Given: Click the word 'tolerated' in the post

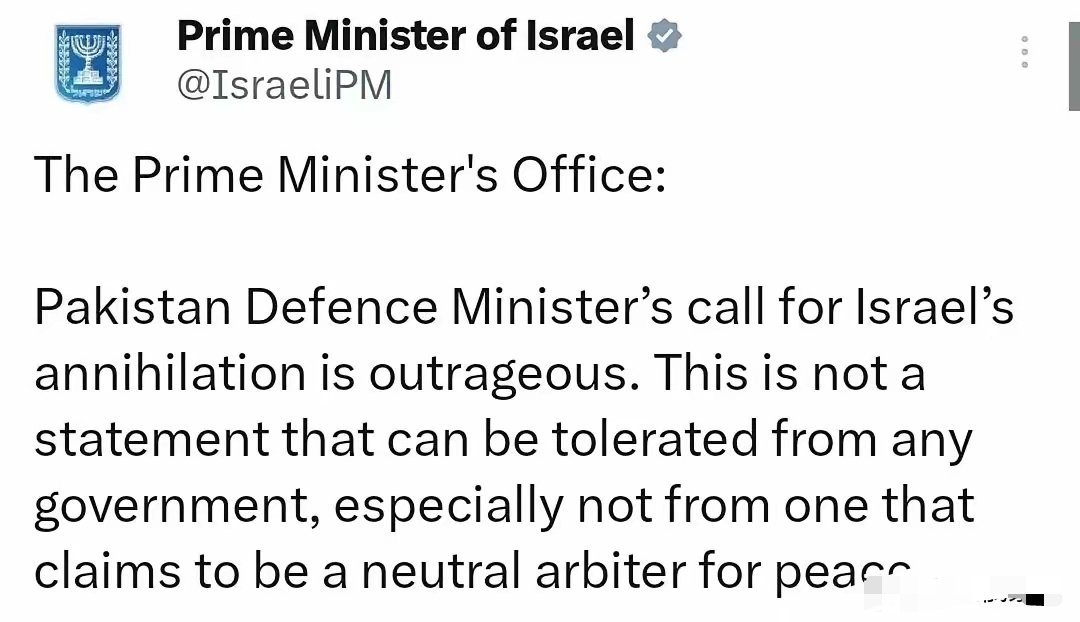Looking at the screenshot, I should (x=654, y=438).
